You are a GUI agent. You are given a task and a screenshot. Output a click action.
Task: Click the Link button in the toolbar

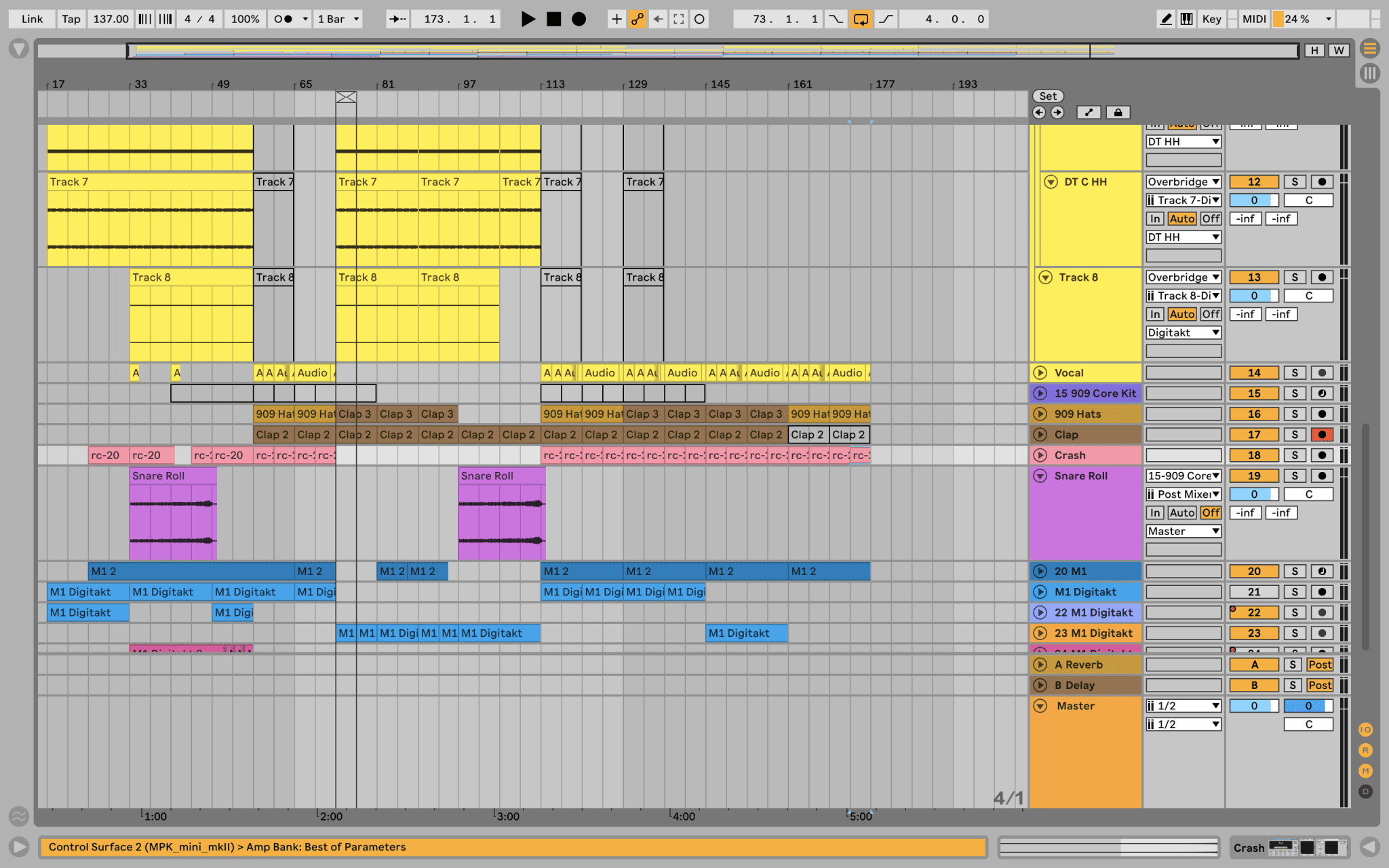[x=31, y=19]
